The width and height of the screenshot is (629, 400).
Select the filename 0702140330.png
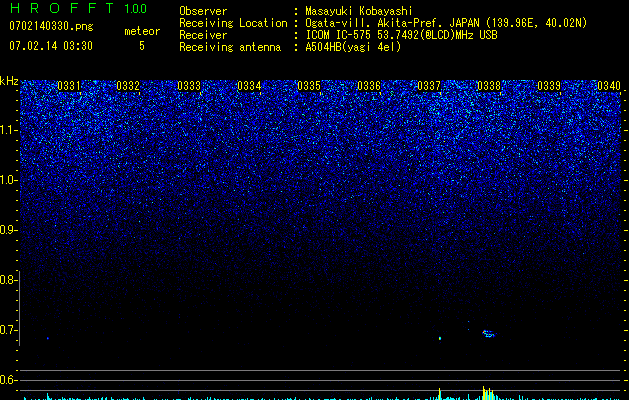click(x=51, y=26)
